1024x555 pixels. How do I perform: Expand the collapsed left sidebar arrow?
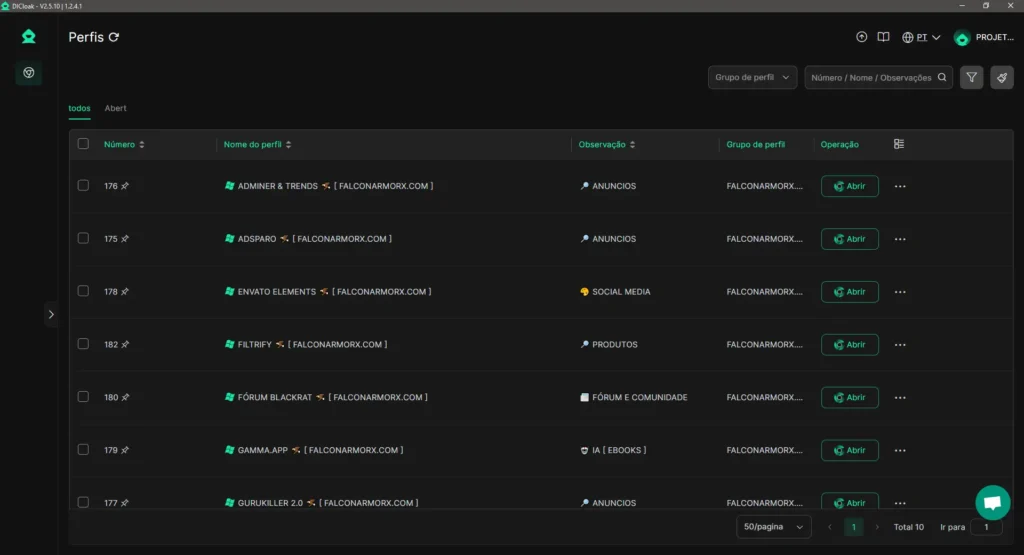coord(51,314)
